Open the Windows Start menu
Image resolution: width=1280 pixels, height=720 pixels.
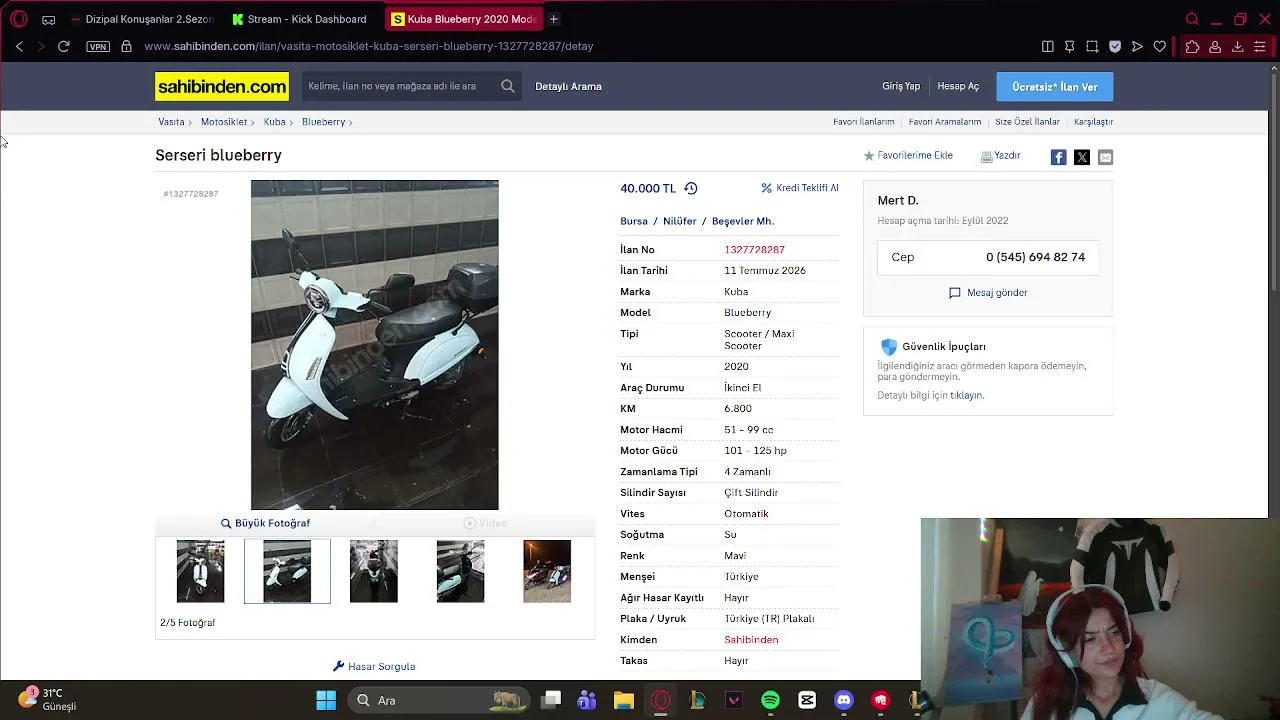coord(326,700)
